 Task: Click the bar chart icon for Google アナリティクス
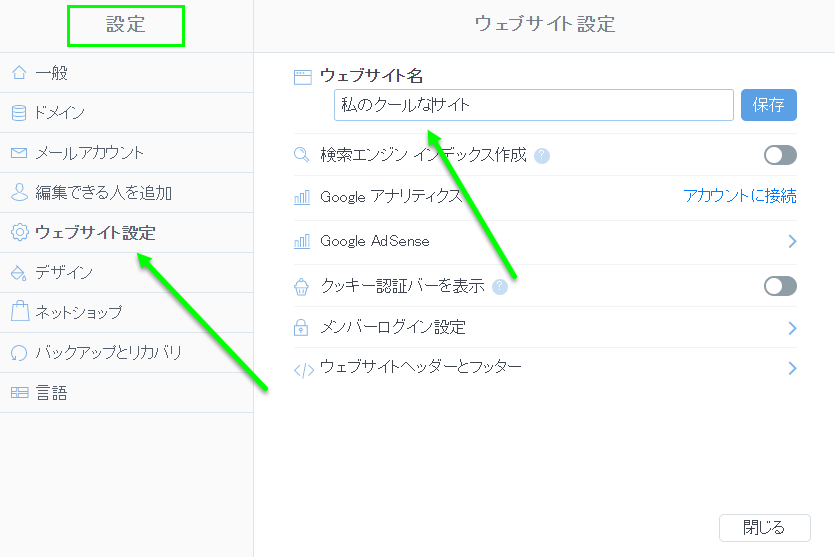[302, 198]
